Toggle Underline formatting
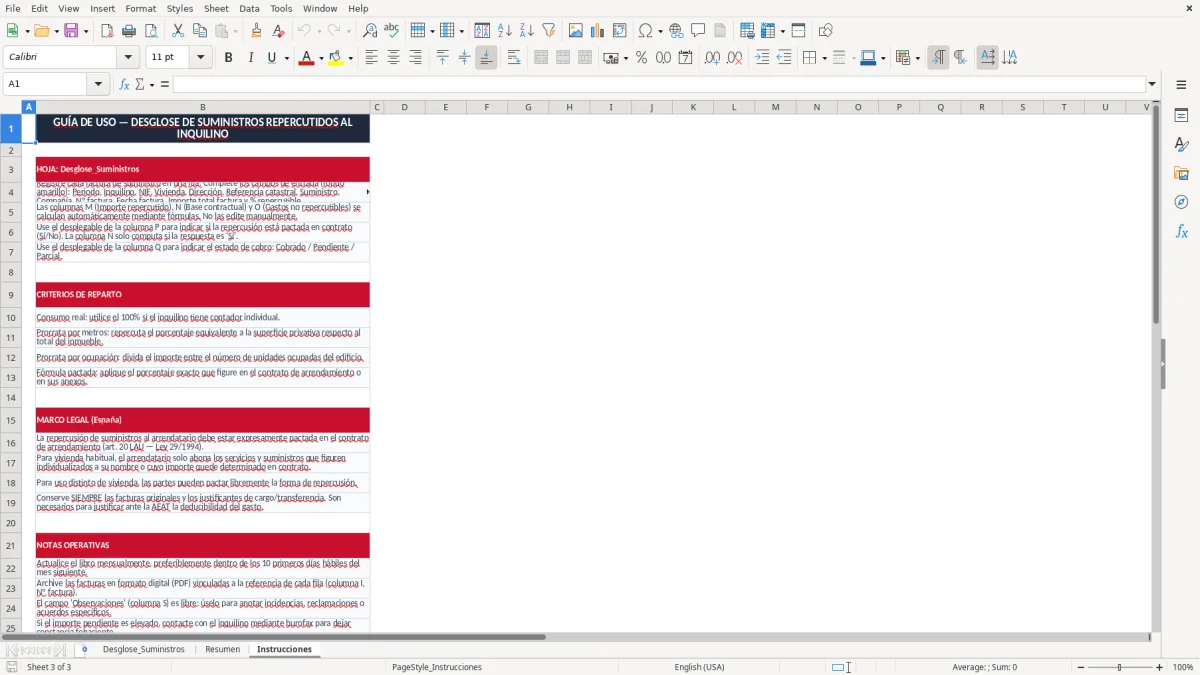The height and width of the screenshot is (675, 1200). pyautogui.click(x=271, y=58)
